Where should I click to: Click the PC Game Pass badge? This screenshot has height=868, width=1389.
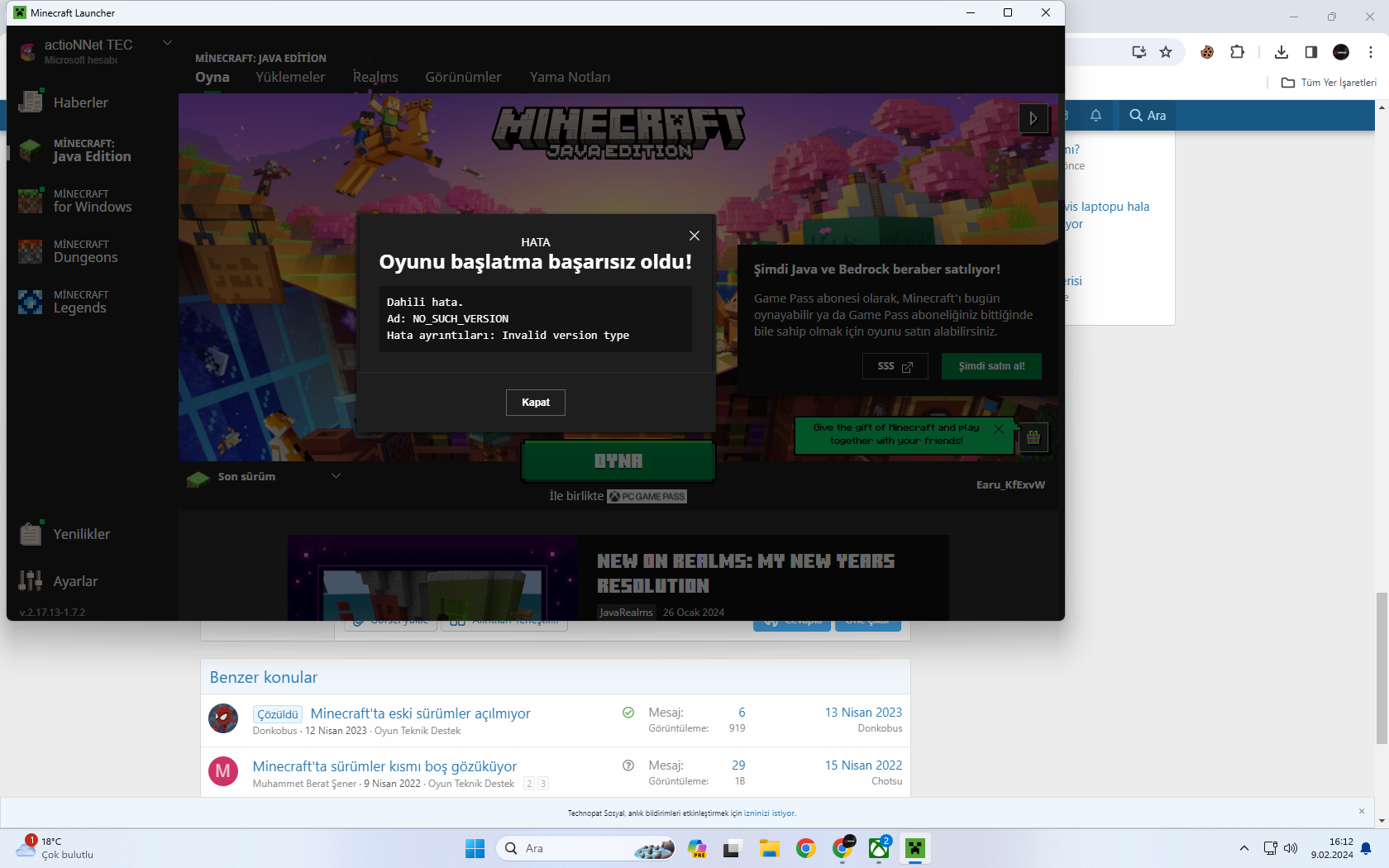click(x=647, y=497)
